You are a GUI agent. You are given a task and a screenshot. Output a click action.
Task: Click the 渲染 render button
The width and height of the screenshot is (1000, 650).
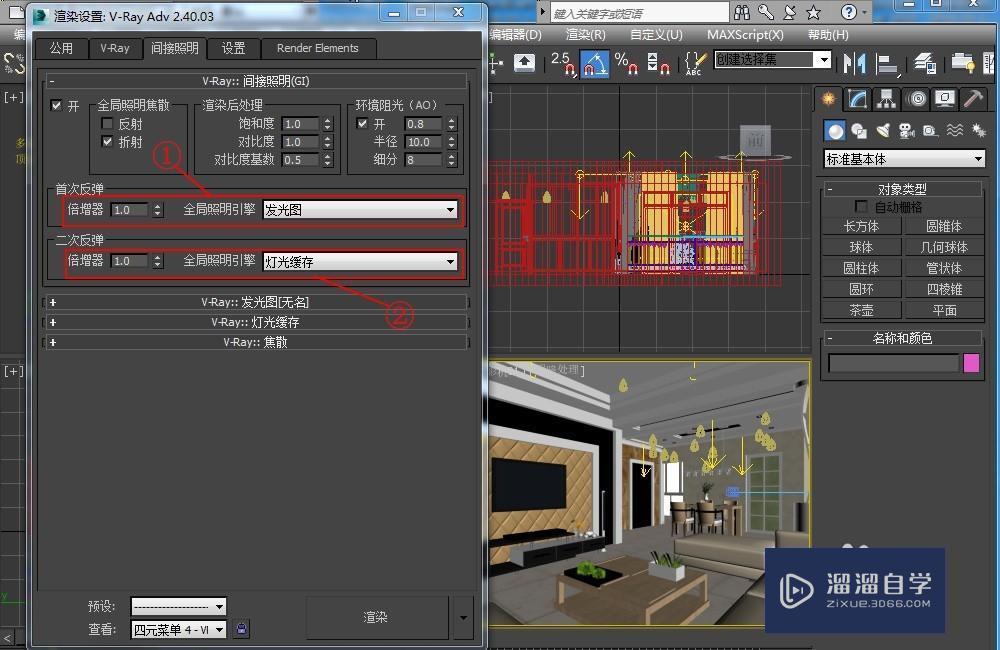(377, 618)
